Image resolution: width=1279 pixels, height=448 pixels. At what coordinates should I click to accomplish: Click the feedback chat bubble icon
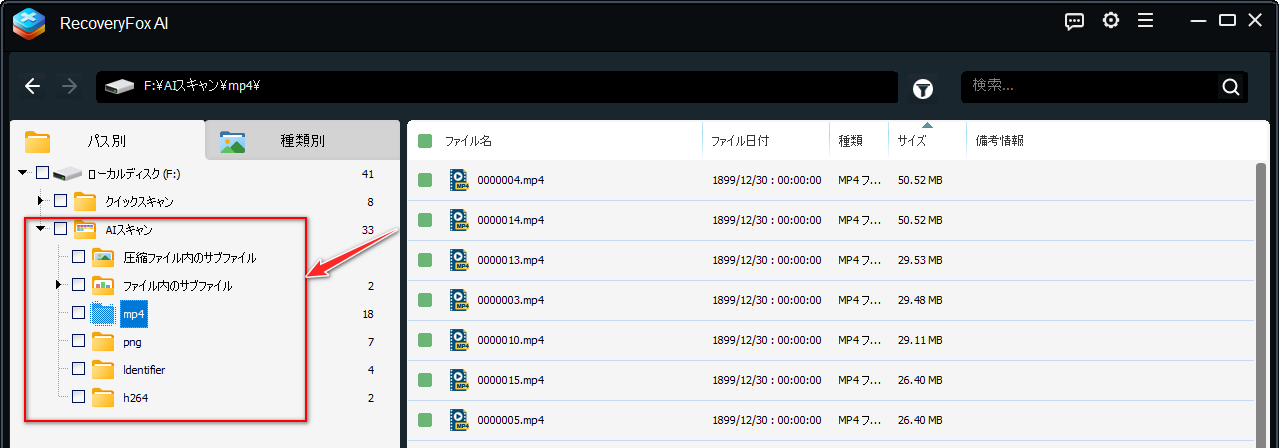pos(1075,21)
